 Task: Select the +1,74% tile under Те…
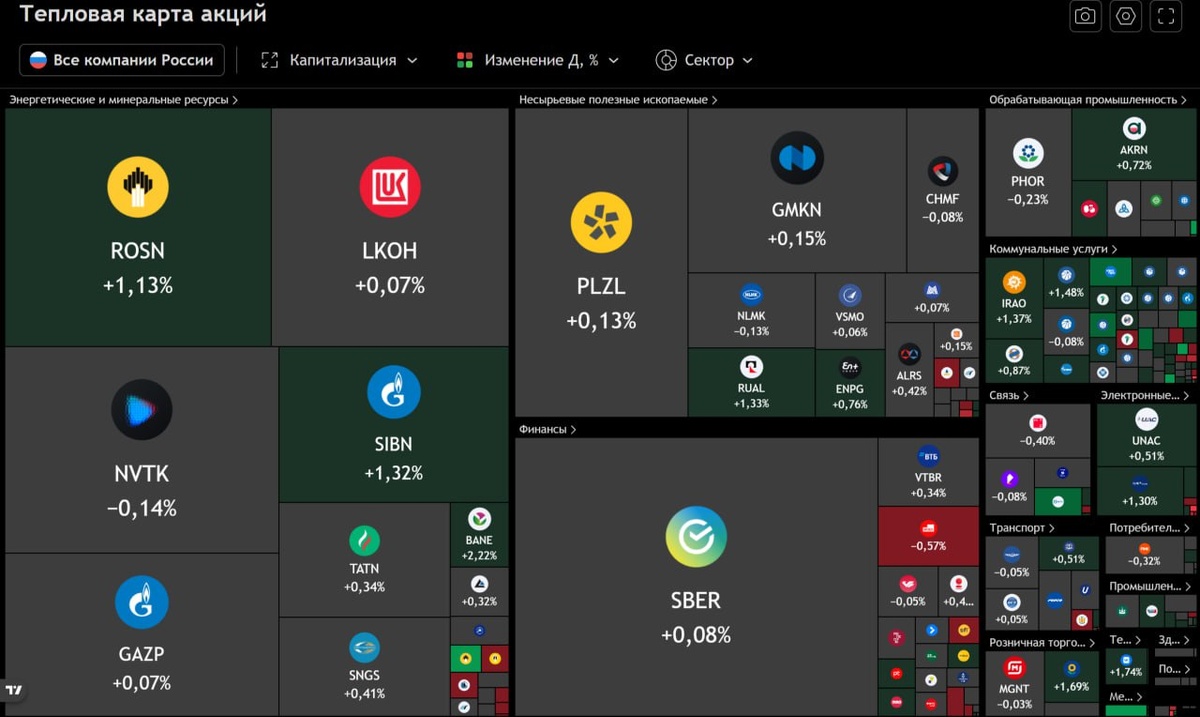[x=1126, y=667]
